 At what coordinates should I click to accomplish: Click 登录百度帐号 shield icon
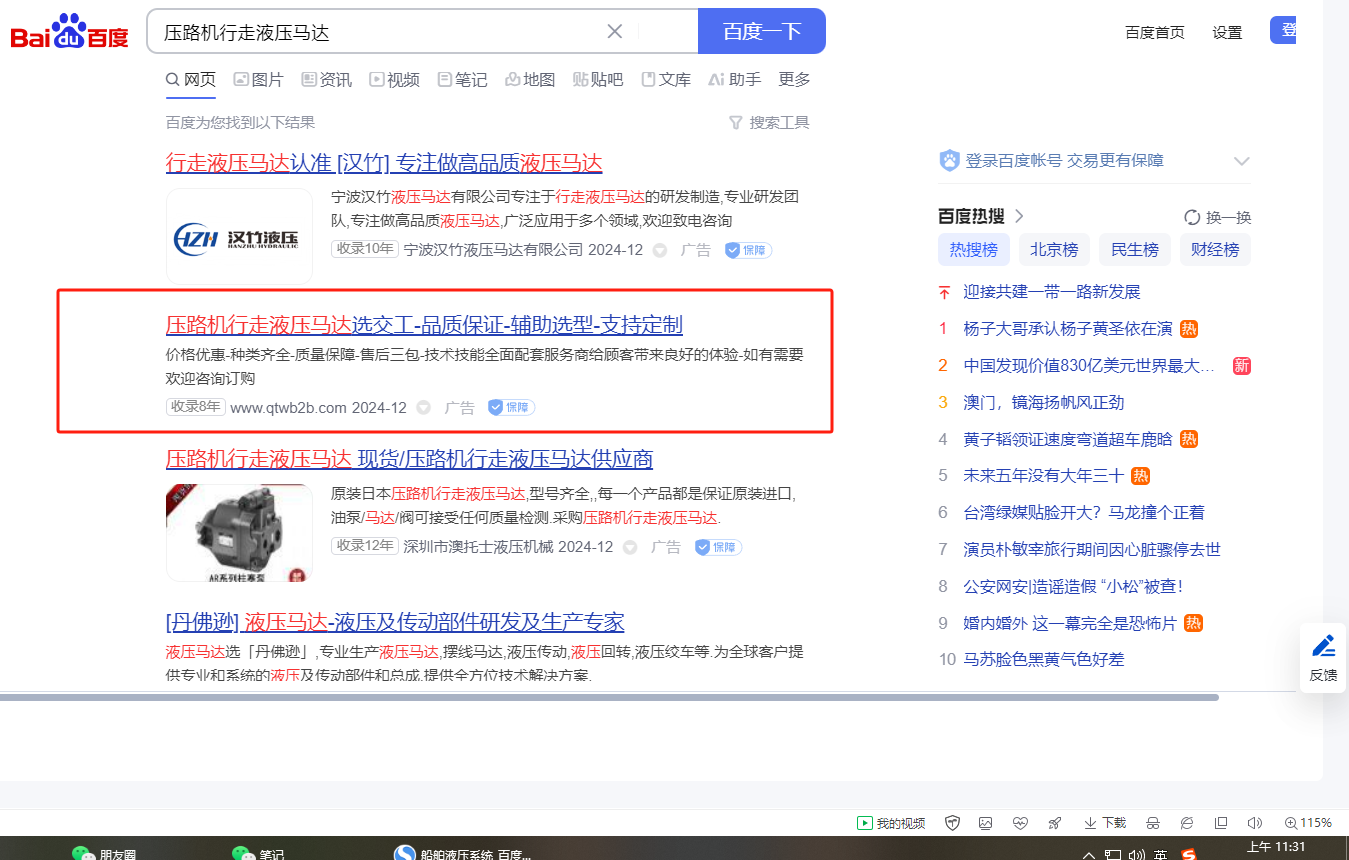(949, 160)
